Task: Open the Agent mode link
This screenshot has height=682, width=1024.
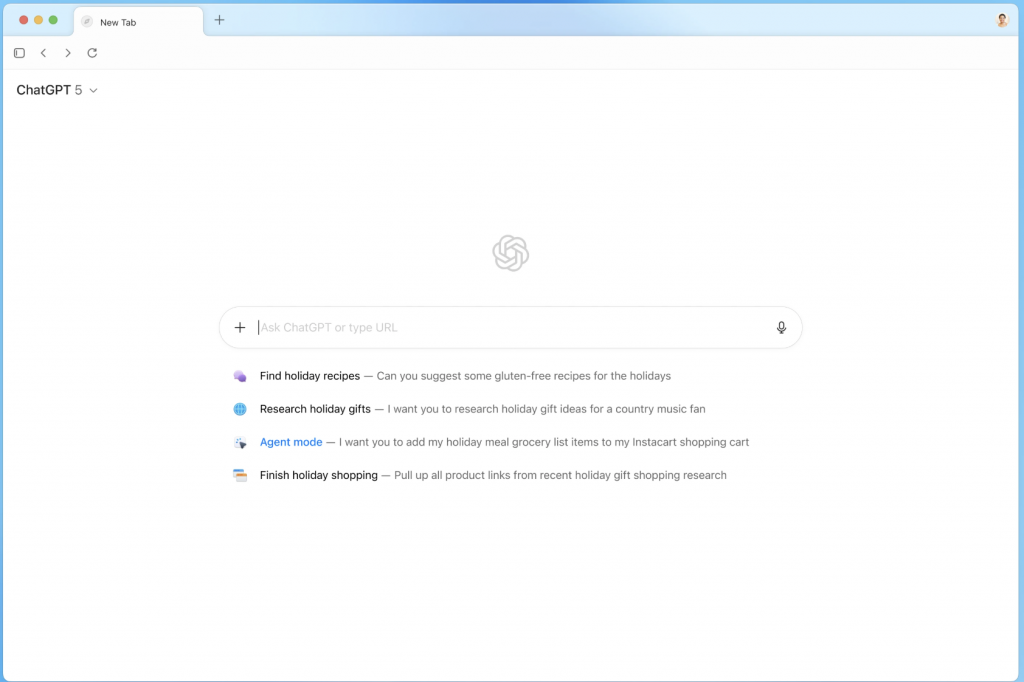Action: [291, 441]
